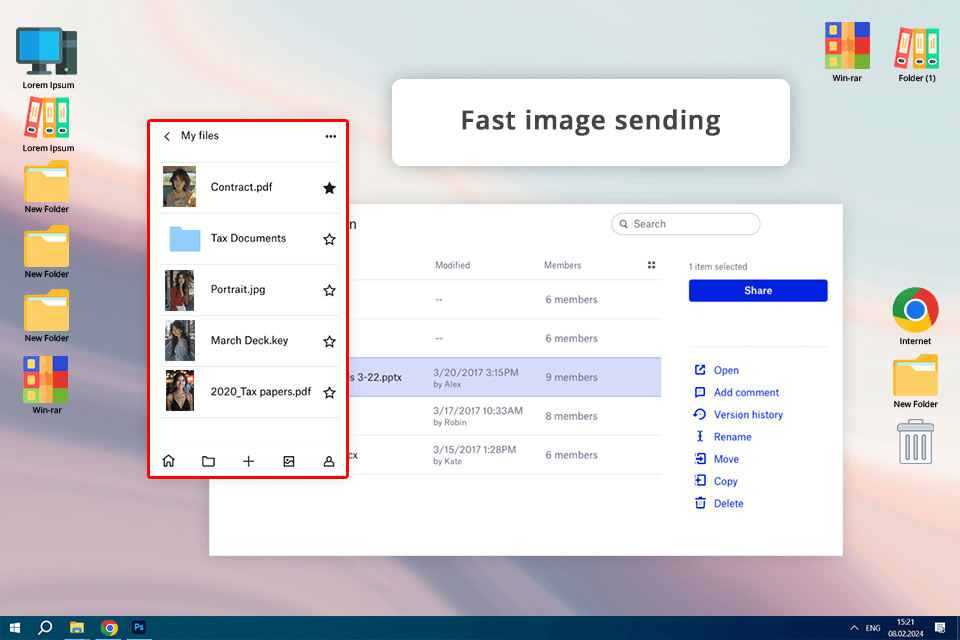
Task: Star the Tax Documents folder
Action: (329, 239)
